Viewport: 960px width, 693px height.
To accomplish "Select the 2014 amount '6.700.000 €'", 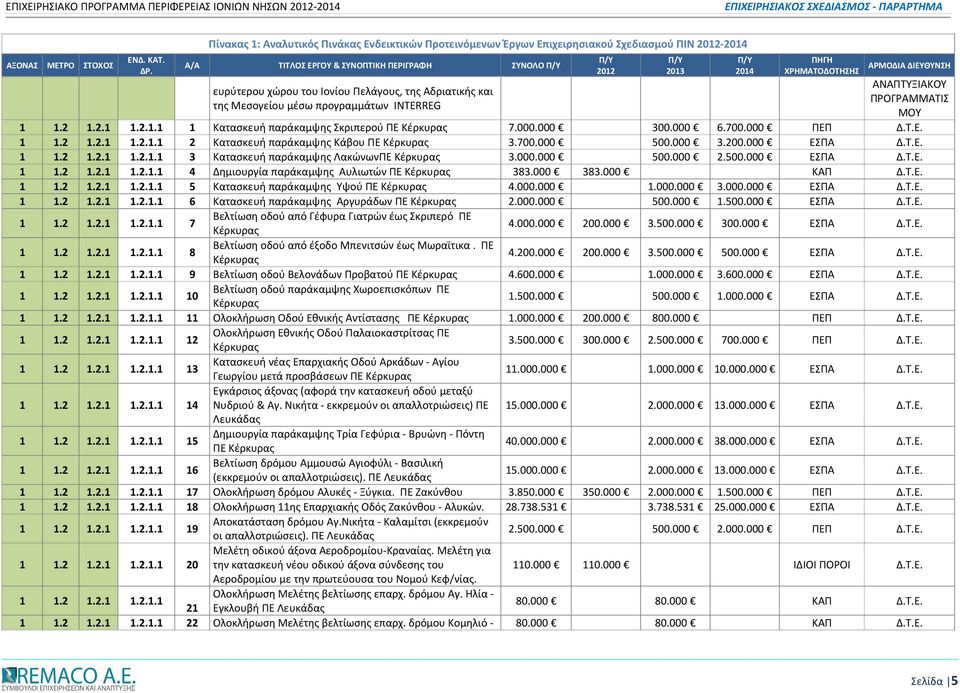I will [x=744, y=128].
